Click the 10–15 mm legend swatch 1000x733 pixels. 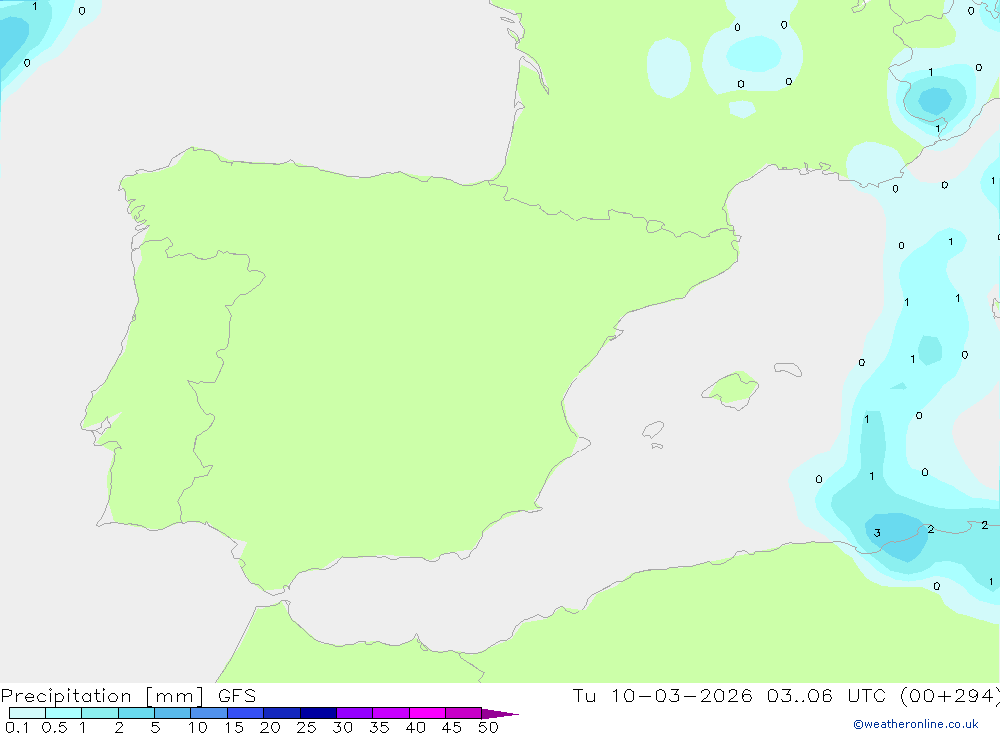click(x=209, y=713)
